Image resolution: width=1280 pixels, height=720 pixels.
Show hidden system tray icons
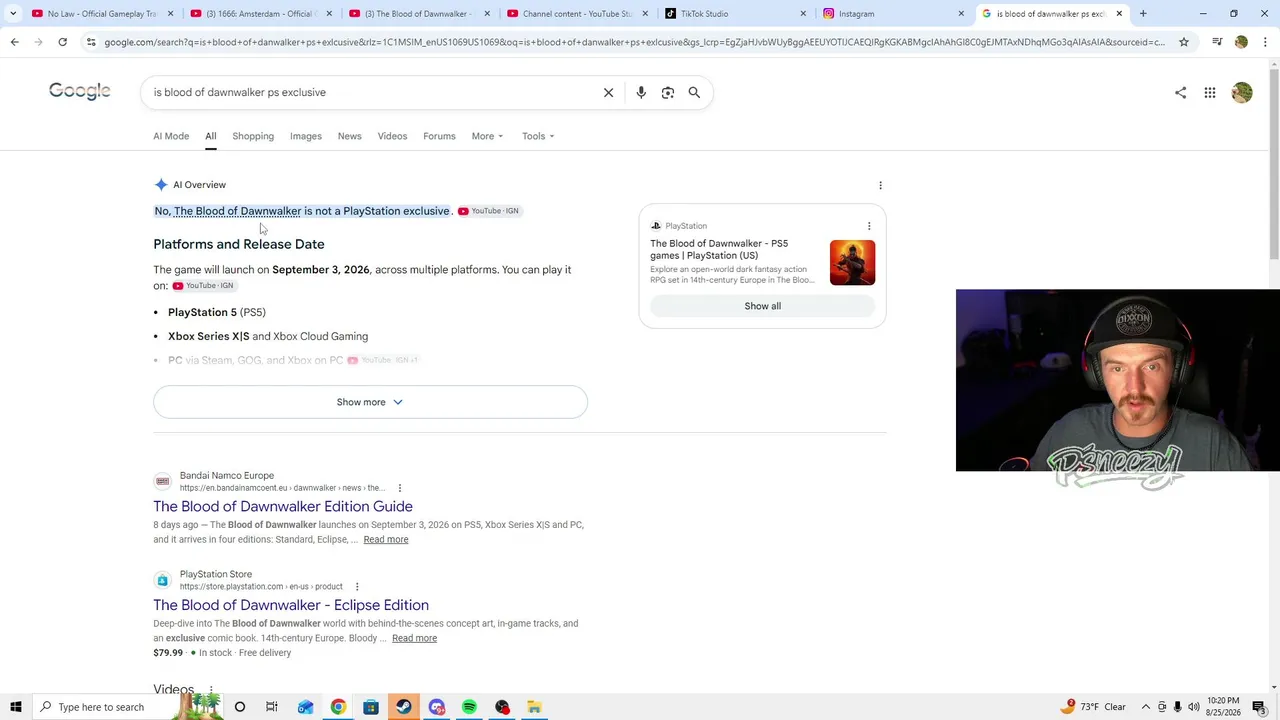coord(1146,707)
